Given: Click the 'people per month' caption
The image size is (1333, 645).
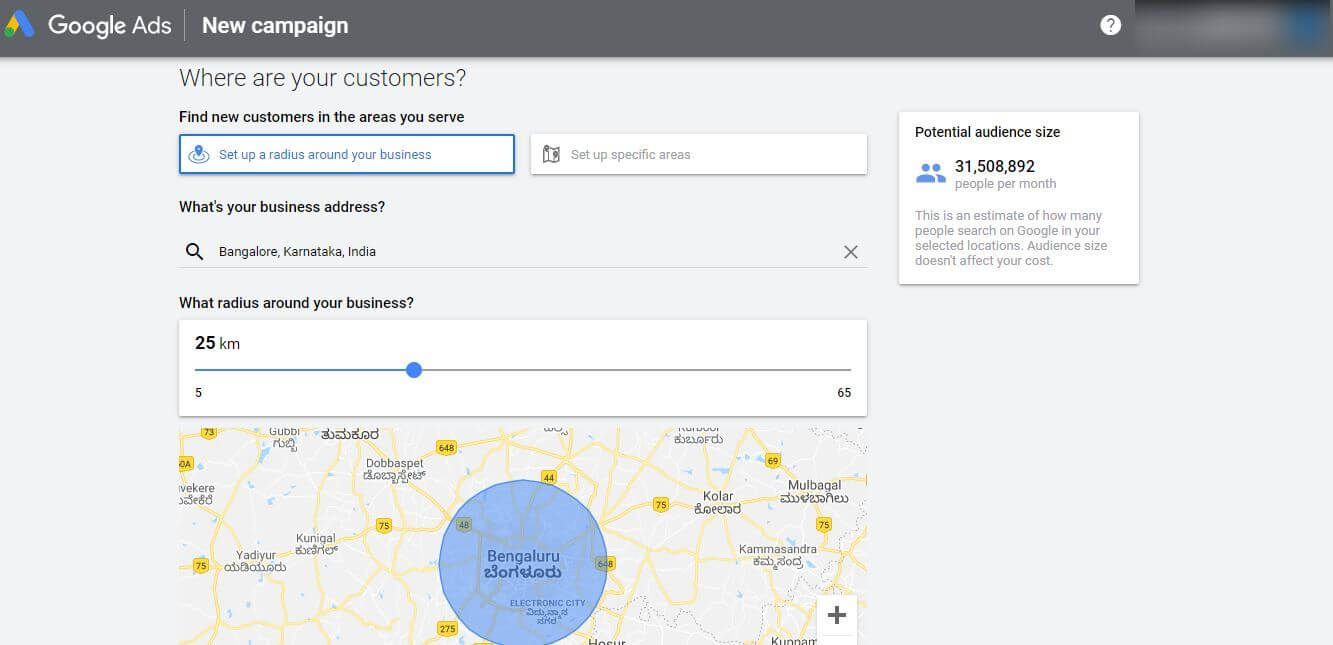Looking at the screenshot, I should tap(1005, 184).
